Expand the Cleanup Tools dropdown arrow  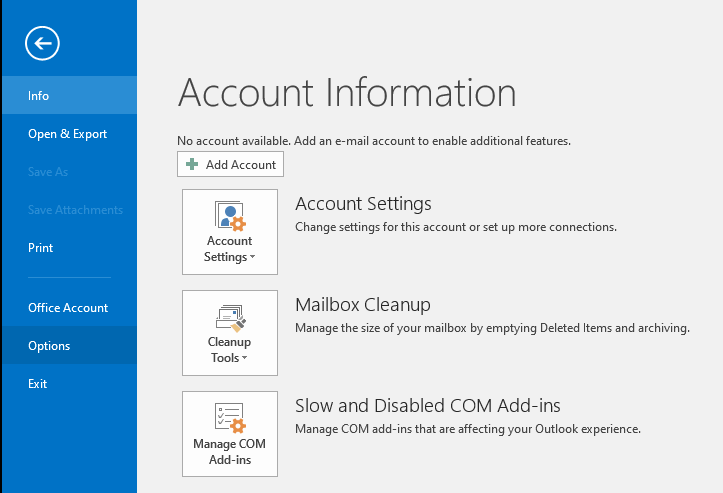pos(244,359)
